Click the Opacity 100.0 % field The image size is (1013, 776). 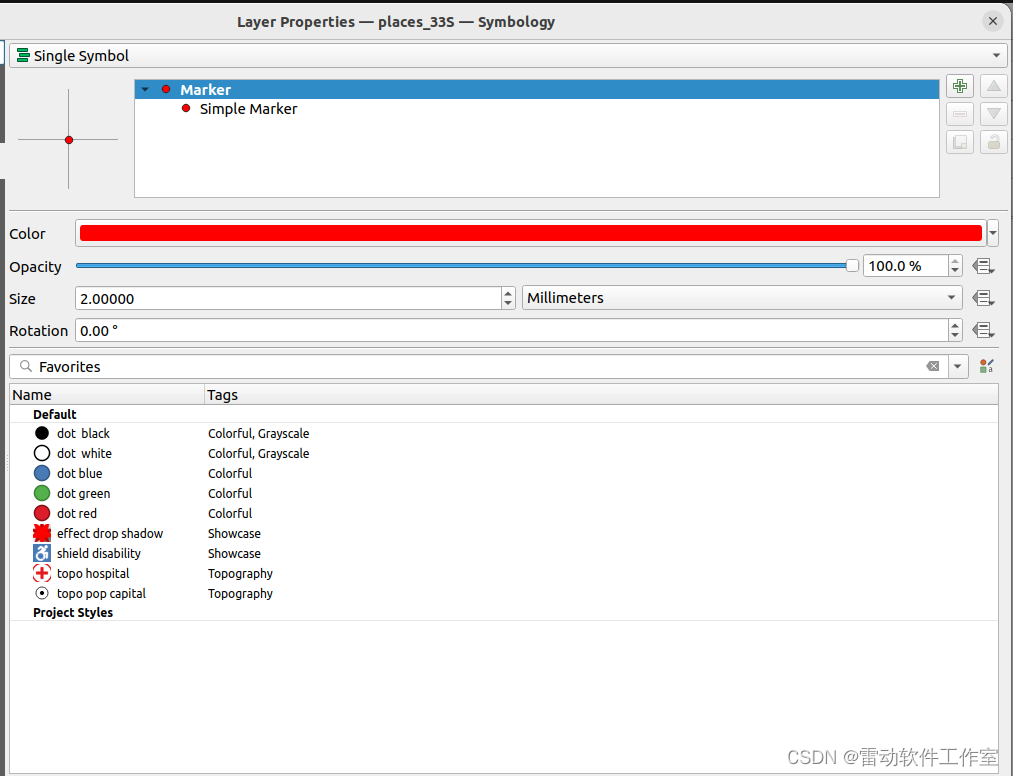tap(906, 266)
